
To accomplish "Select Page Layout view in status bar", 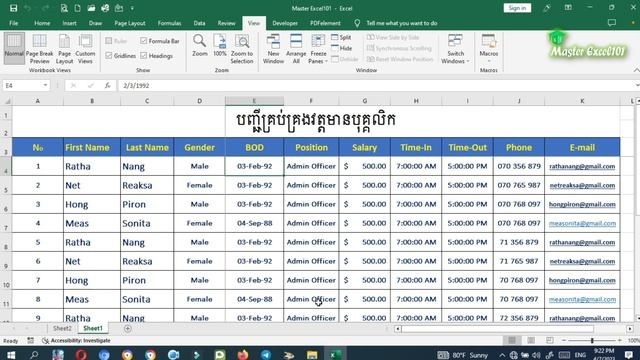I will pyautogui.click(x=531, y=340).
